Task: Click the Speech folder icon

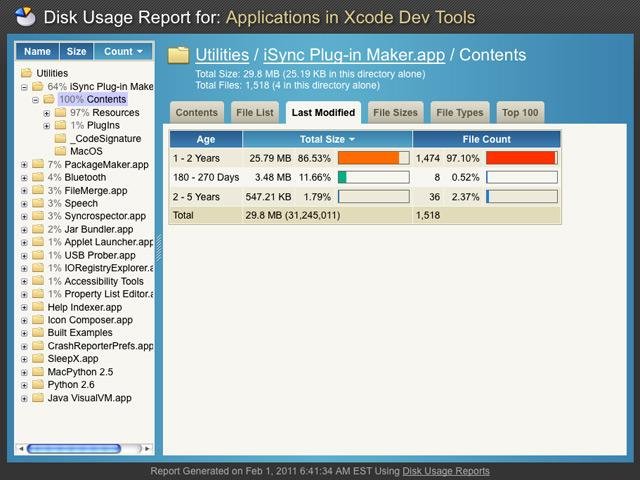Action: point(38,203)
